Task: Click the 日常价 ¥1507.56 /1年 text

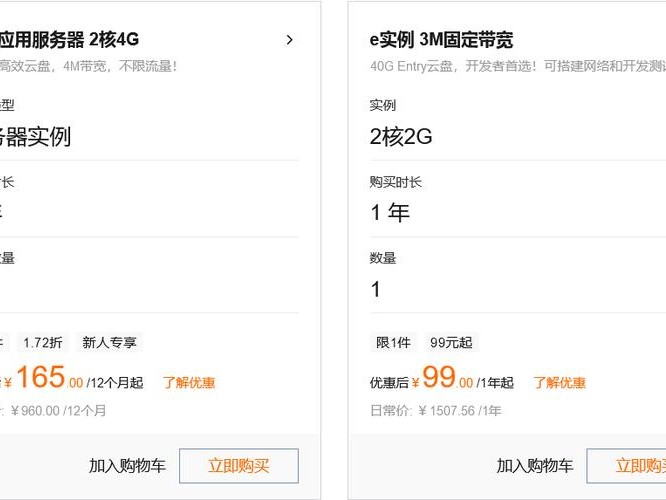Action: [x=436, y=411]
